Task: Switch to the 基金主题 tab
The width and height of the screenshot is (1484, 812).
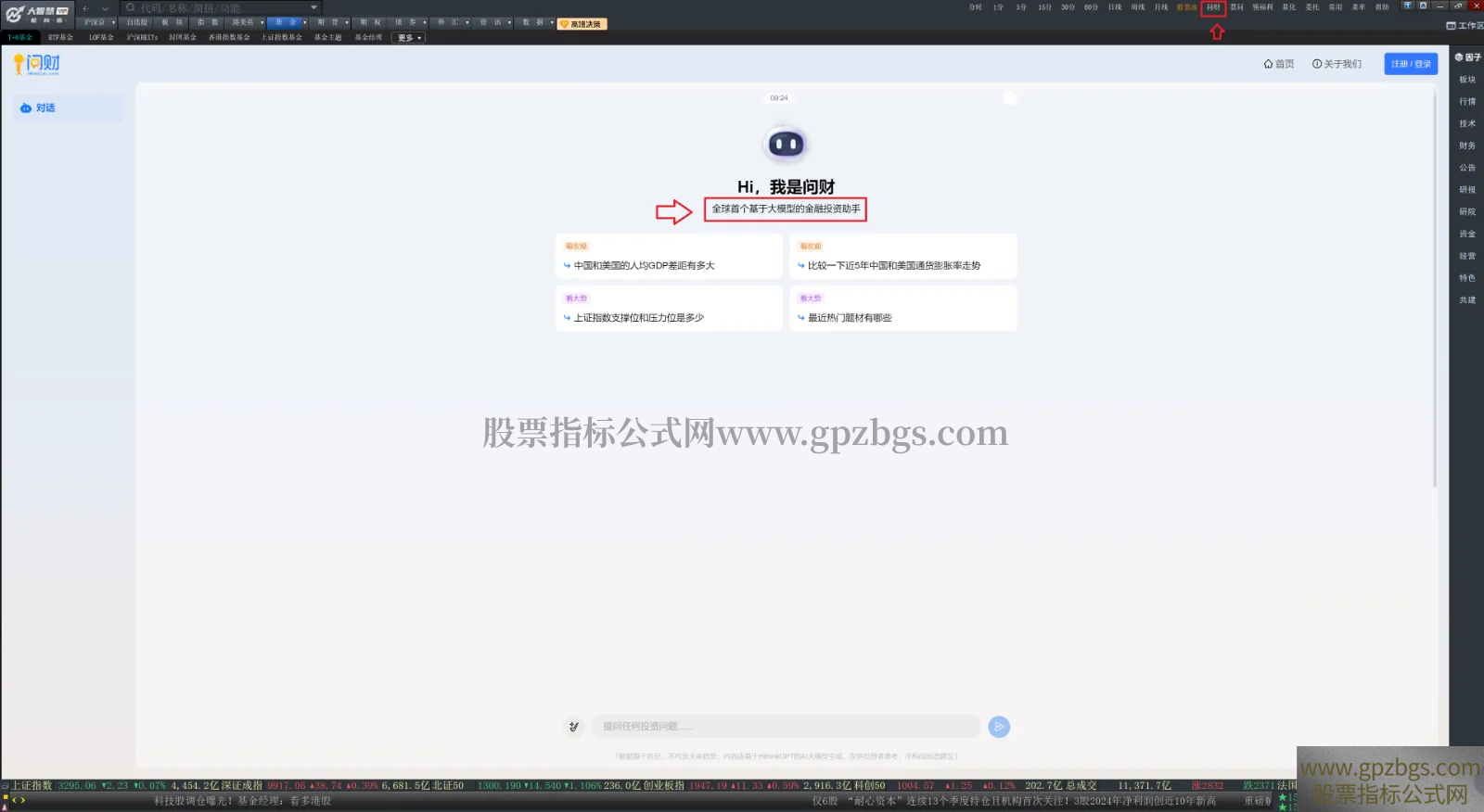Action: (327, 38)
